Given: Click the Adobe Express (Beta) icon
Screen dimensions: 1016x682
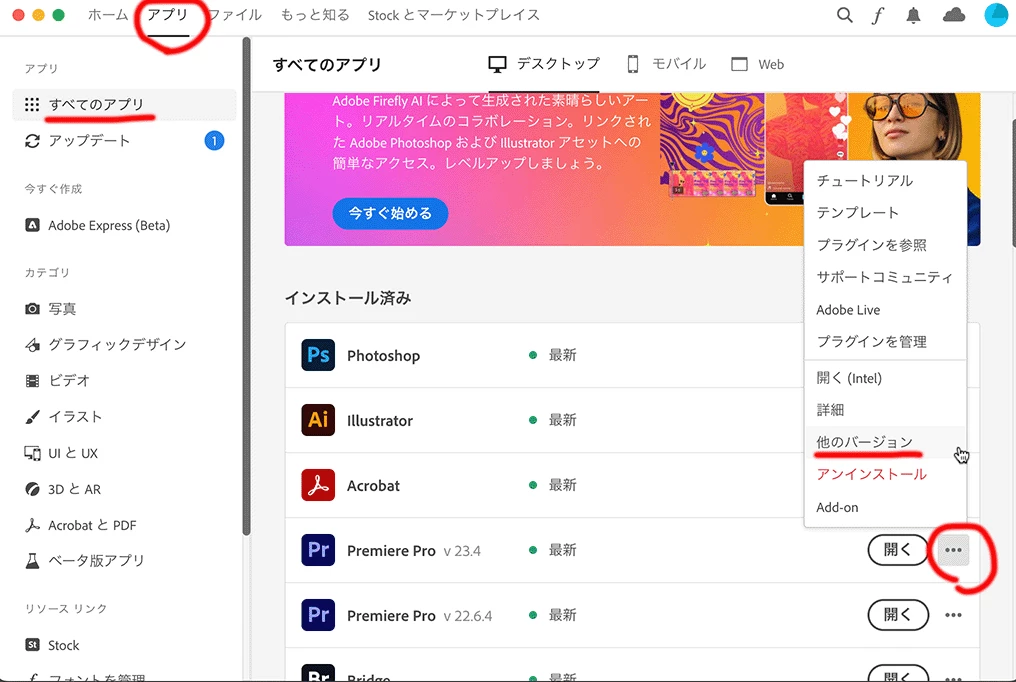Looking at the screenshot, I should tap(32, 225).
